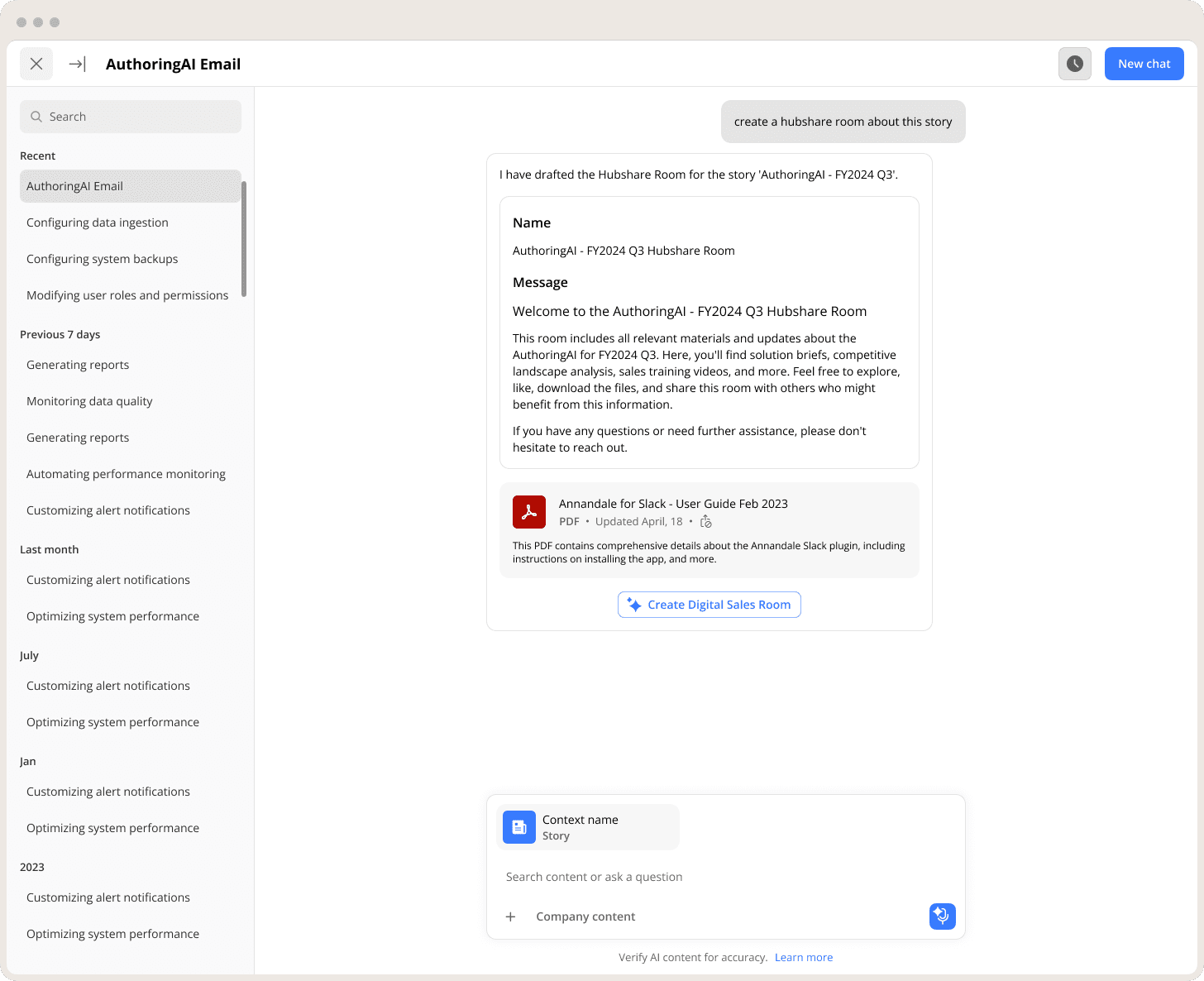Click Create Digital Sales Room button
1204x981 pixels.
pos(709,605)
